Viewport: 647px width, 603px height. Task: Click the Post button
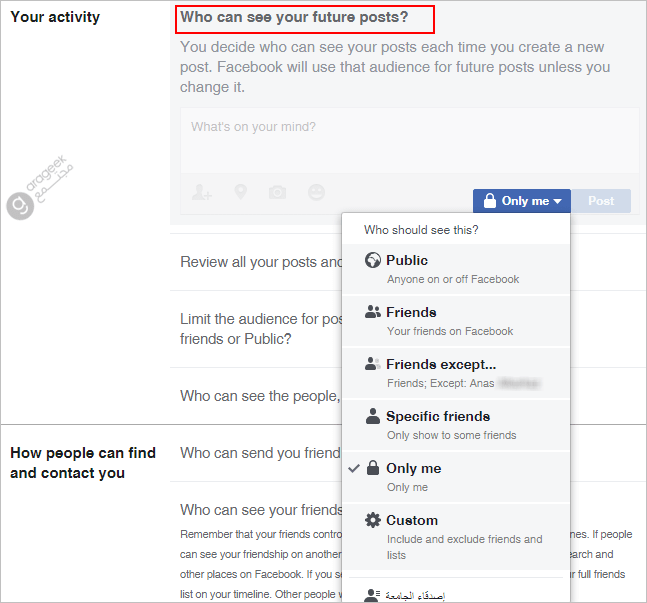coord(601,201)
